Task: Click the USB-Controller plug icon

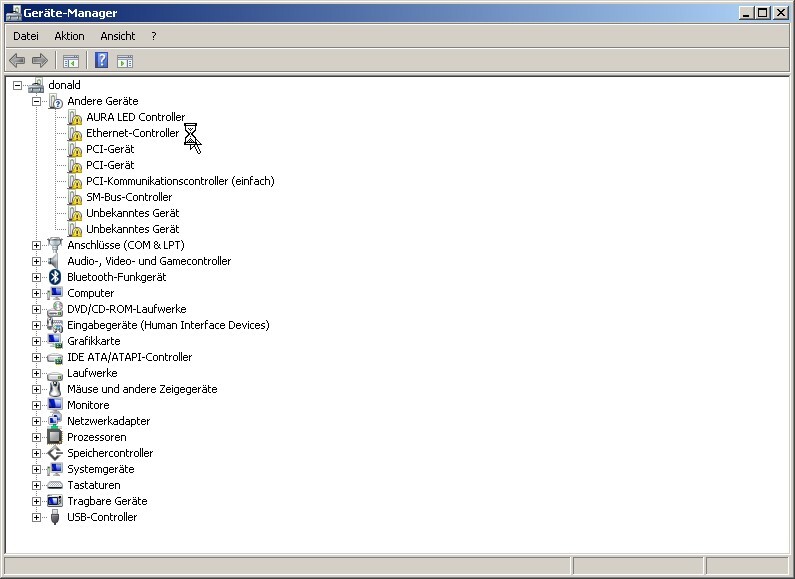Action: pyautogui.click(x=55, y=517)
